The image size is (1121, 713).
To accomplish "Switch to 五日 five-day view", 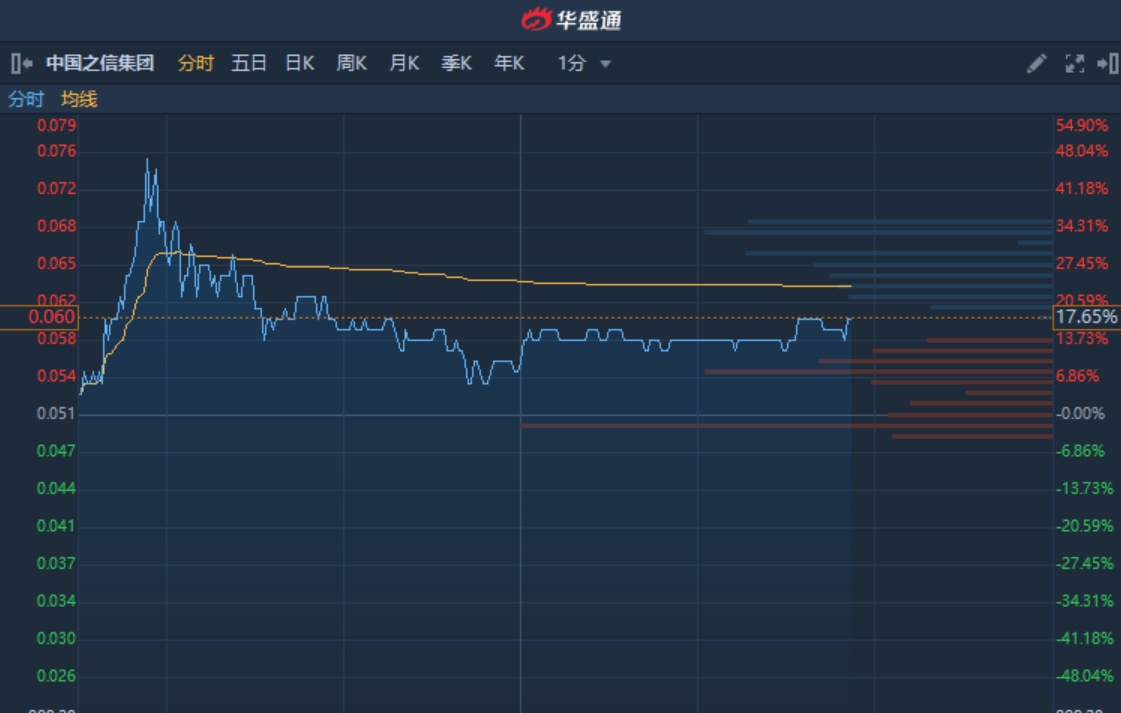I will (x=249, y=64).
